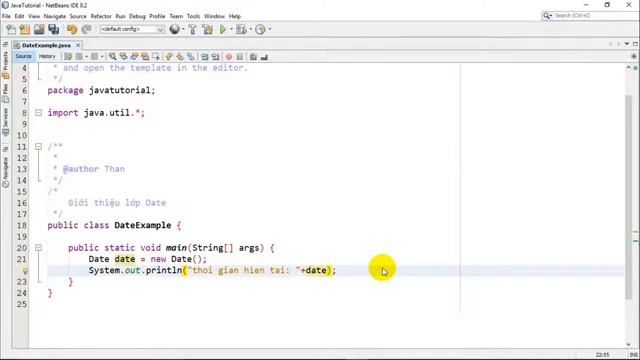This screenshot has width=640, height=360.
Task: Open the Navigator side panel
Action: click(5, 172)
